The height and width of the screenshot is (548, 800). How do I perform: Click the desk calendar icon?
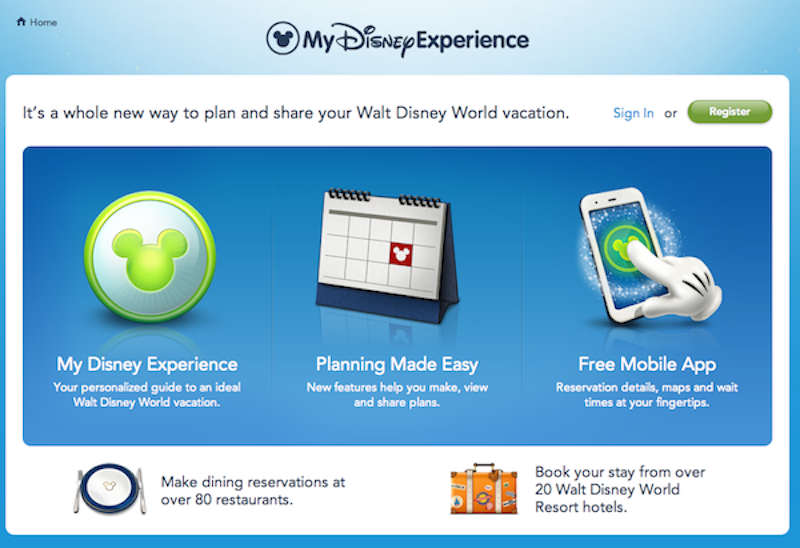387,255
